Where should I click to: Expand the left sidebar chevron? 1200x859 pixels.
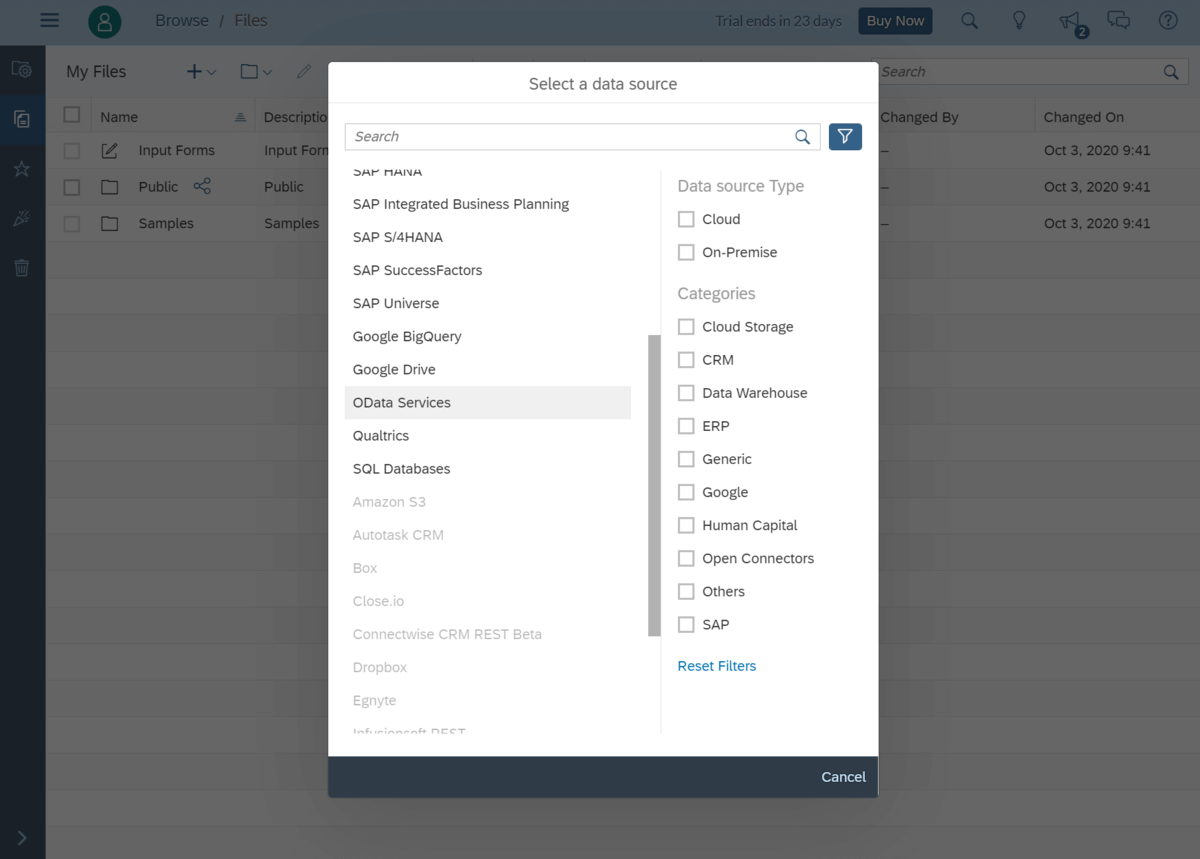[x=22, y=838]
